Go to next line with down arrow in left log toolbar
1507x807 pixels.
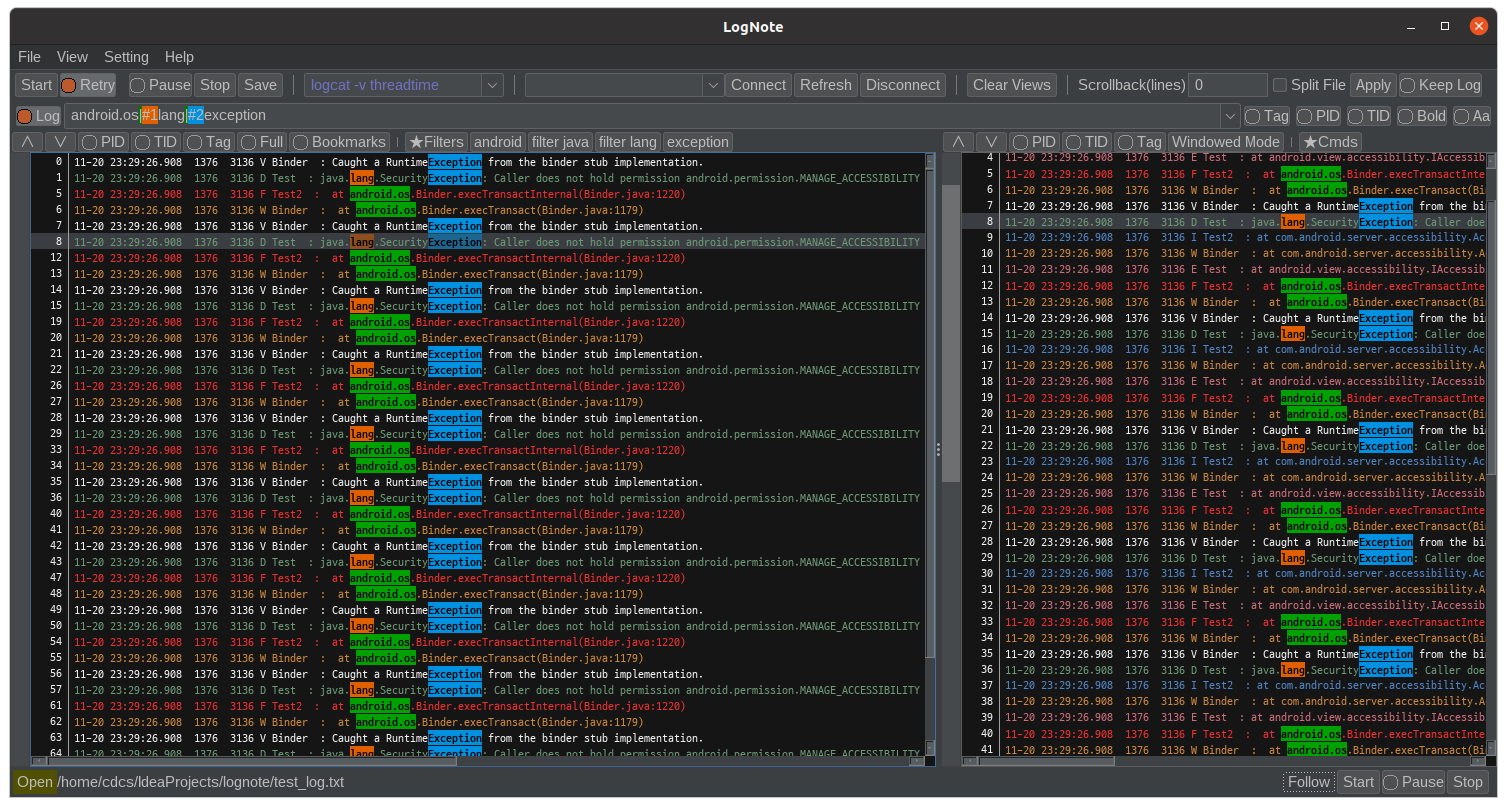(60, 142)
